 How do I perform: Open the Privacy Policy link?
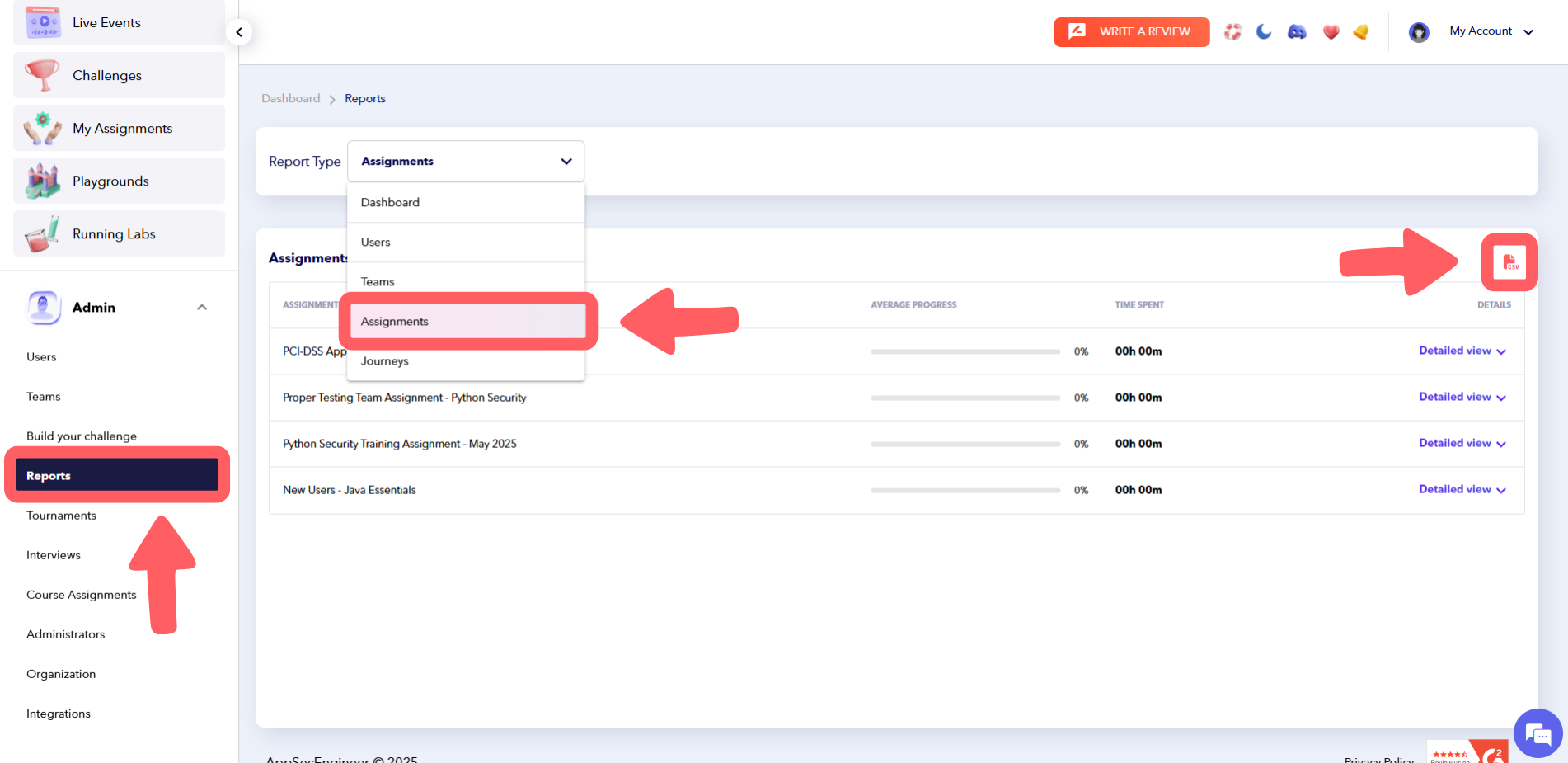1378,759
